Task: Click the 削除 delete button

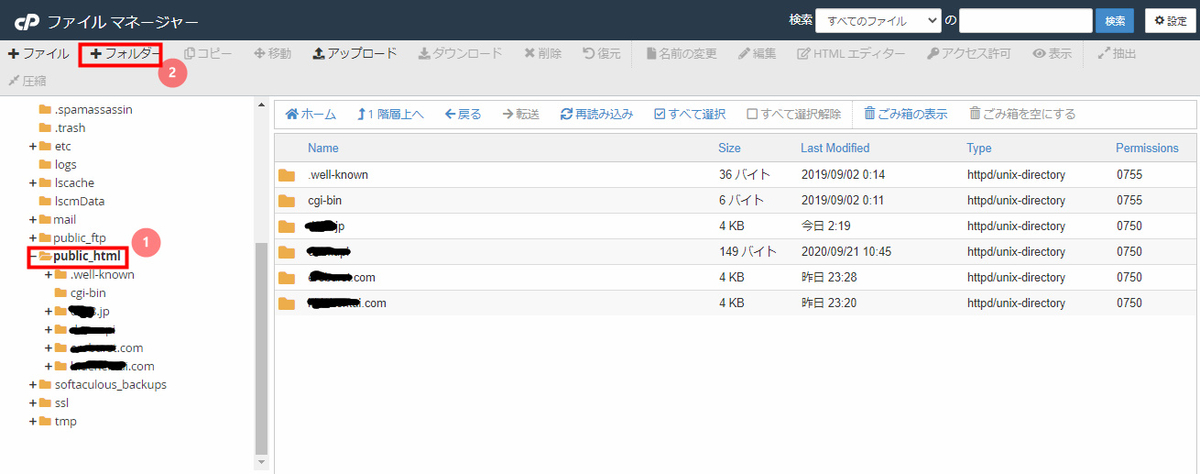Action: (x=543, y=53)
